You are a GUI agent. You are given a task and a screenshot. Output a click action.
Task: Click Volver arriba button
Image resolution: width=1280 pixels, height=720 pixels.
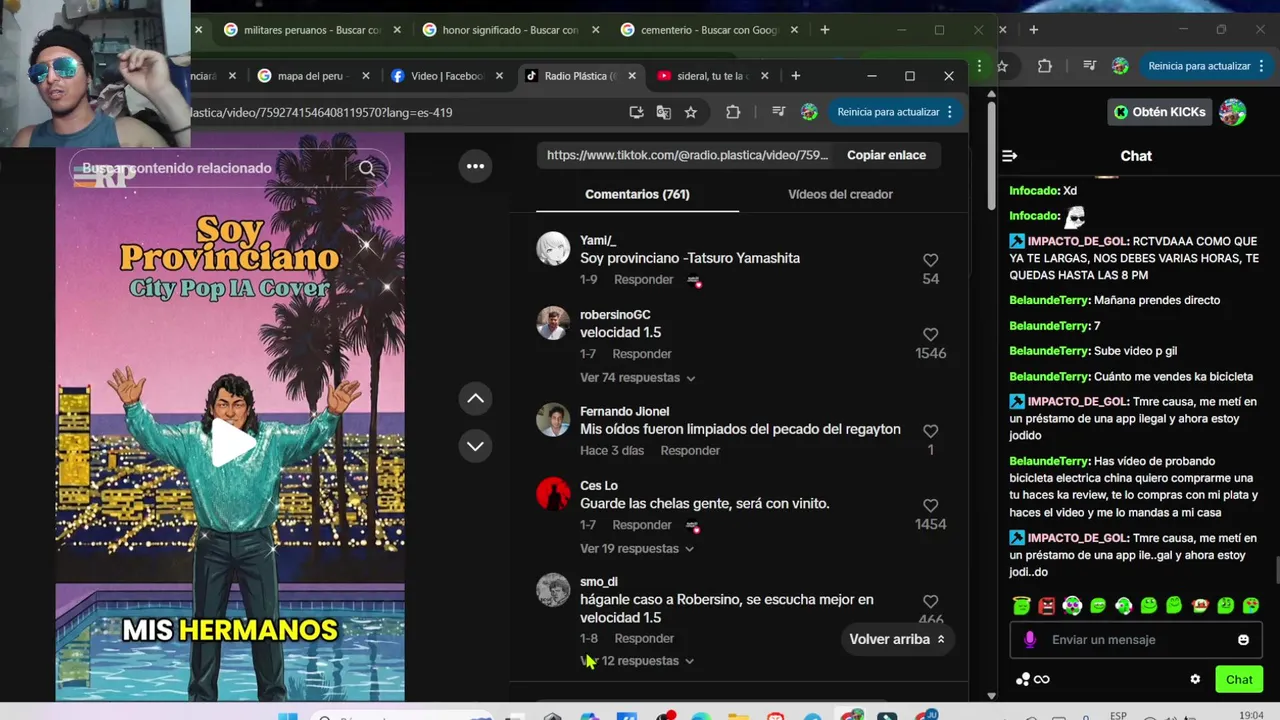[897, 639]
